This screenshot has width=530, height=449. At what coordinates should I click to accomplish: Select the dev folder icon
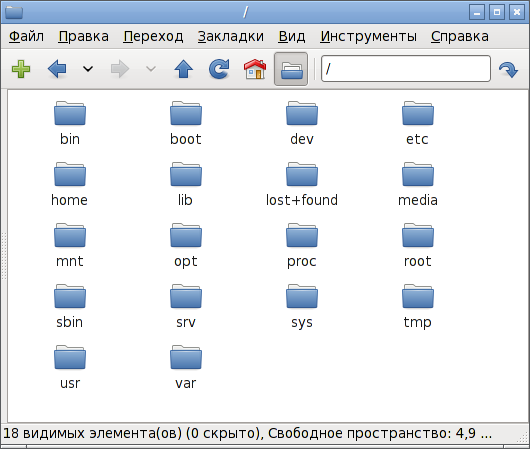point(302,113)
